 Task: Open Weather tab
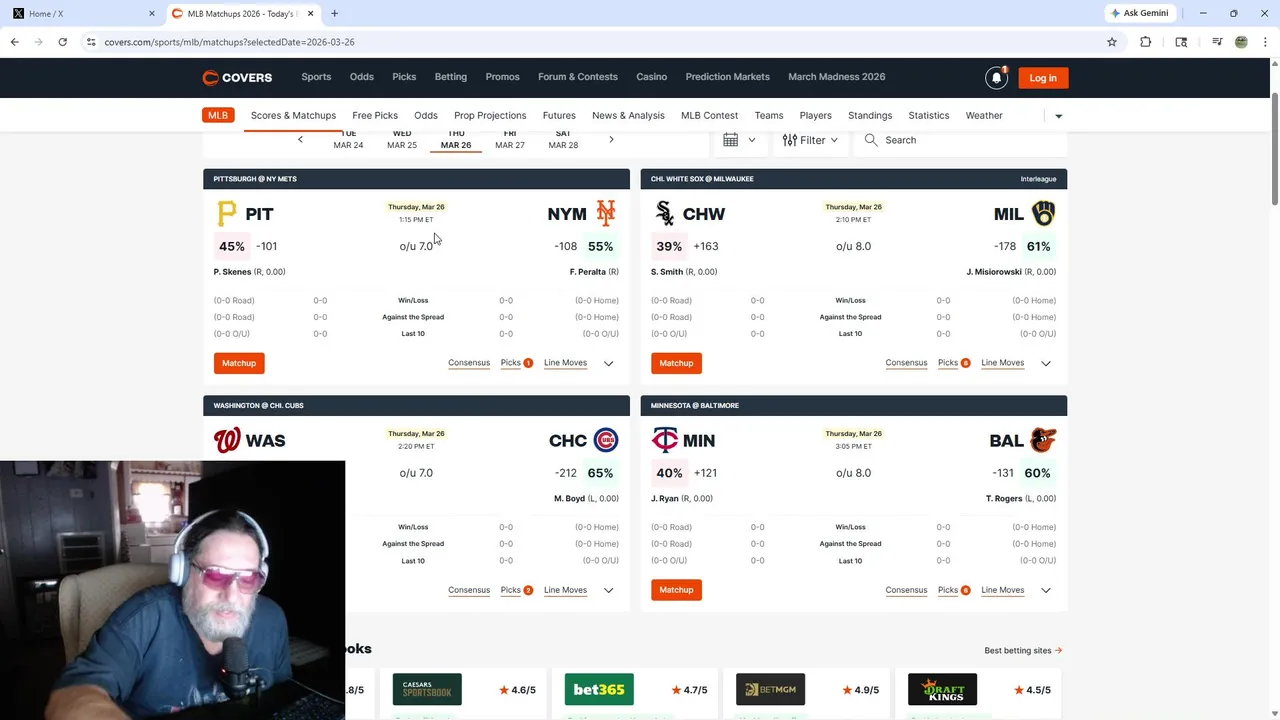click(x=984, y=115)
